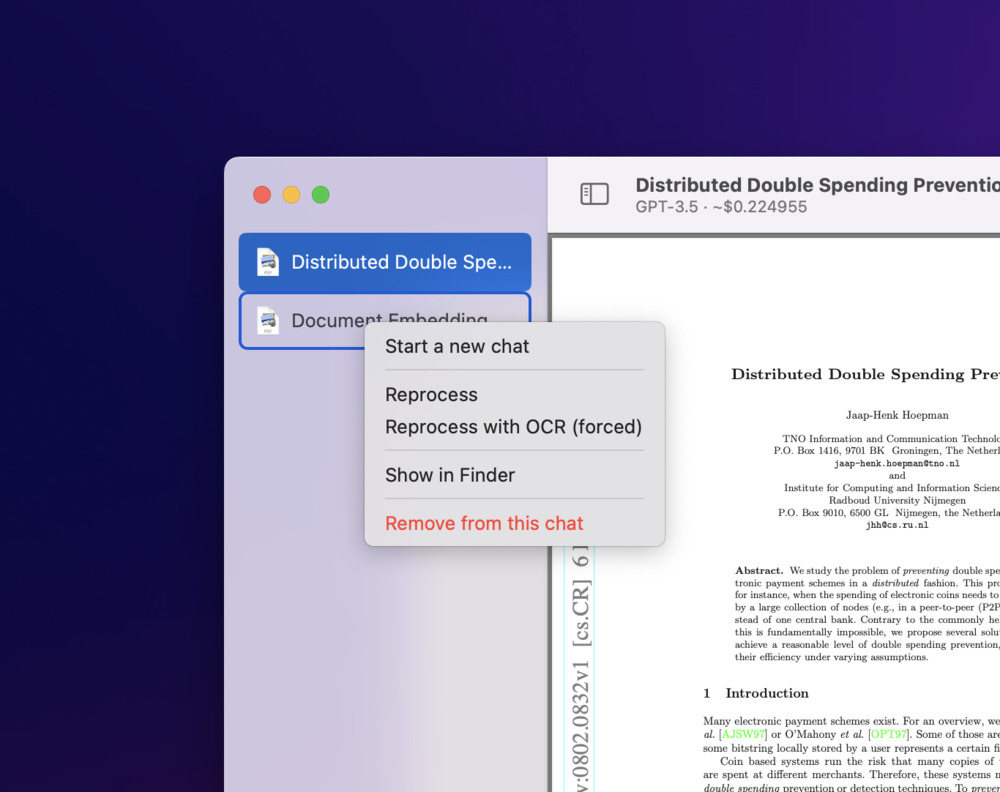Click the PDF icon beside Document Embedding

[x=266, y=319]
